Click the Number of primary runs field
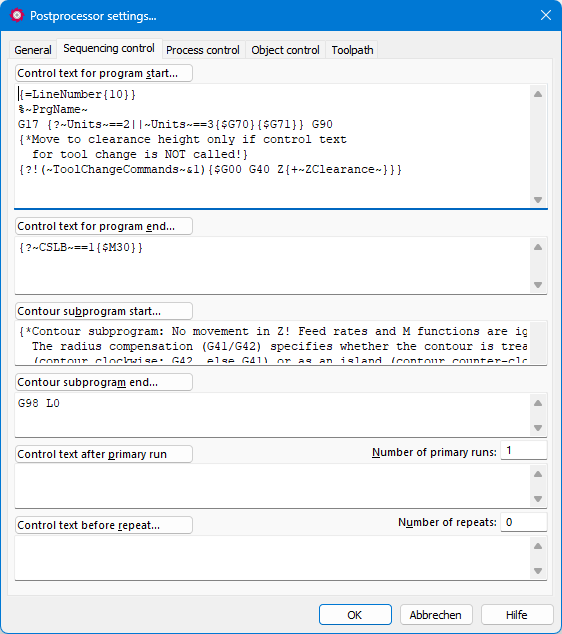Screen dimensions: 562x634 [x=524, y=450]
